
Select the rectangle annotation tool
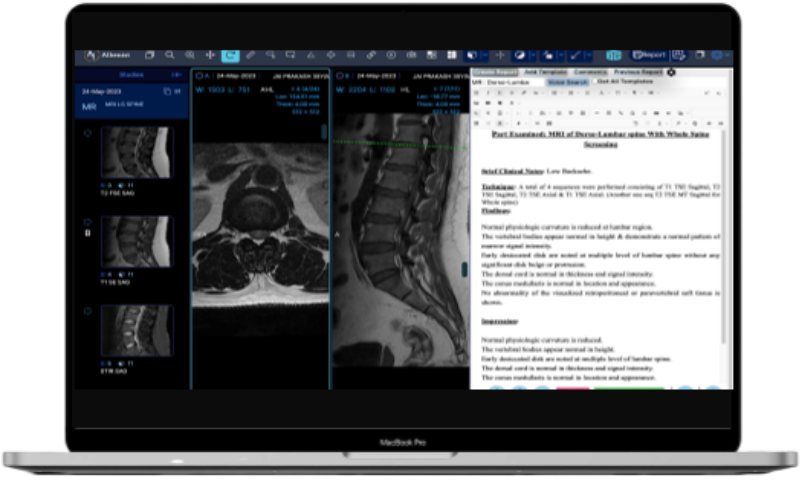(x=290, y=55)
